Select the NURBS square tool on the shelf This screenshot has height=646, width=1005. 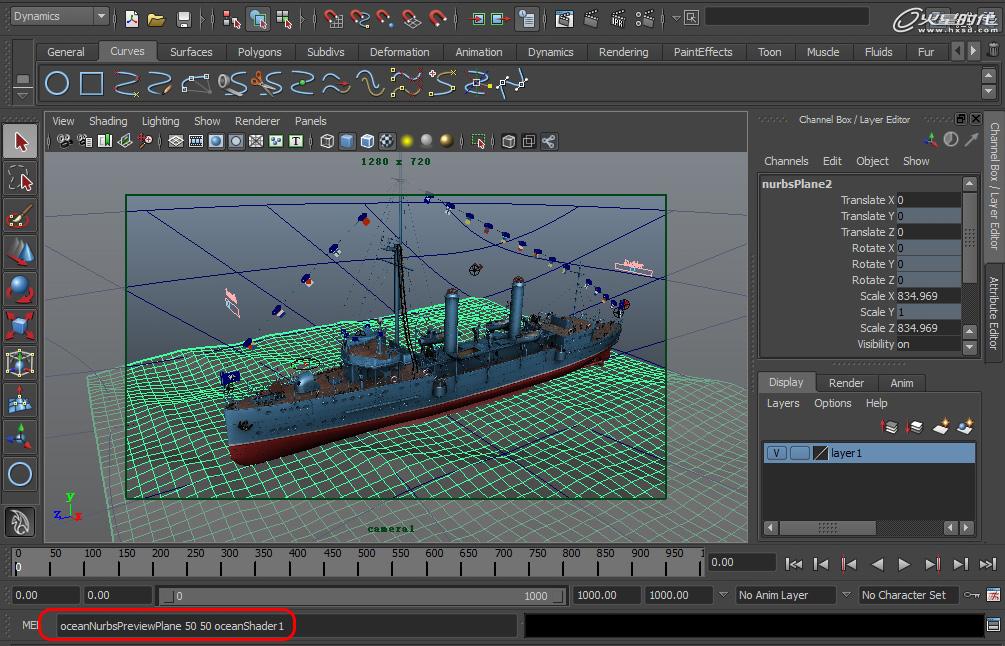(x=91, y=84)
